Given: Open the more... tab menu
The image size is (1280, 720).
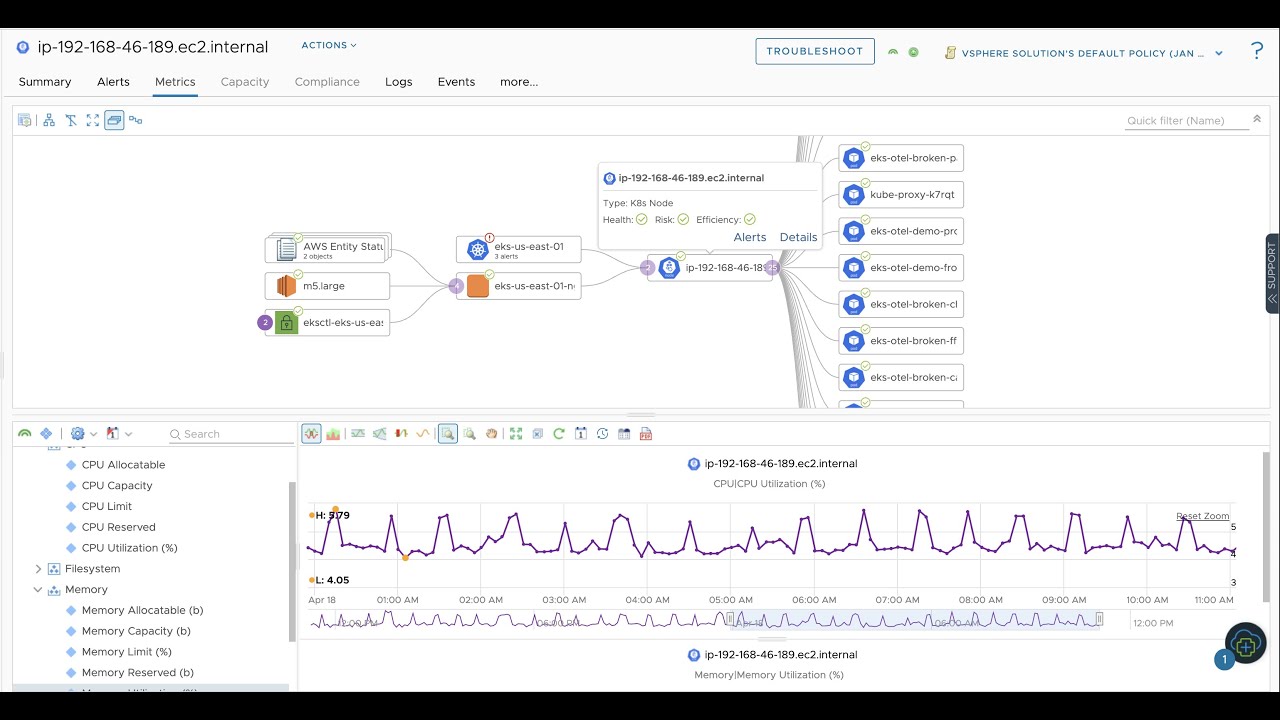Looking at the screenshot, I should 519,82.
